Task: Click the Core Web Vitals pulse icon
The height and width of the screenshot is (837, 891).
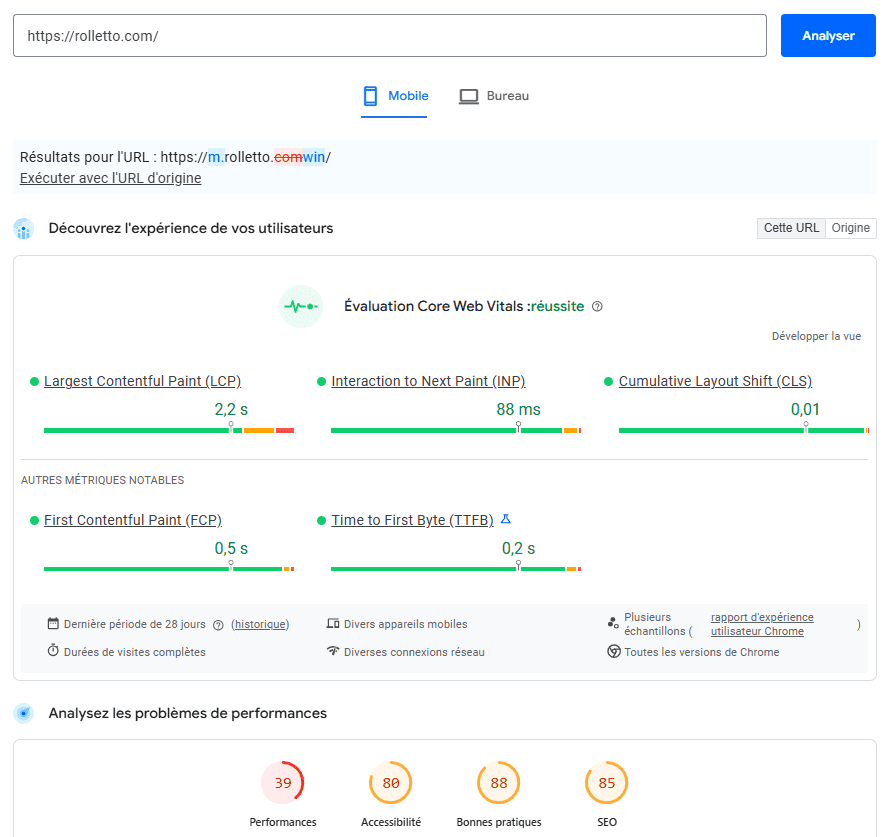Action: tap(301, 306)
